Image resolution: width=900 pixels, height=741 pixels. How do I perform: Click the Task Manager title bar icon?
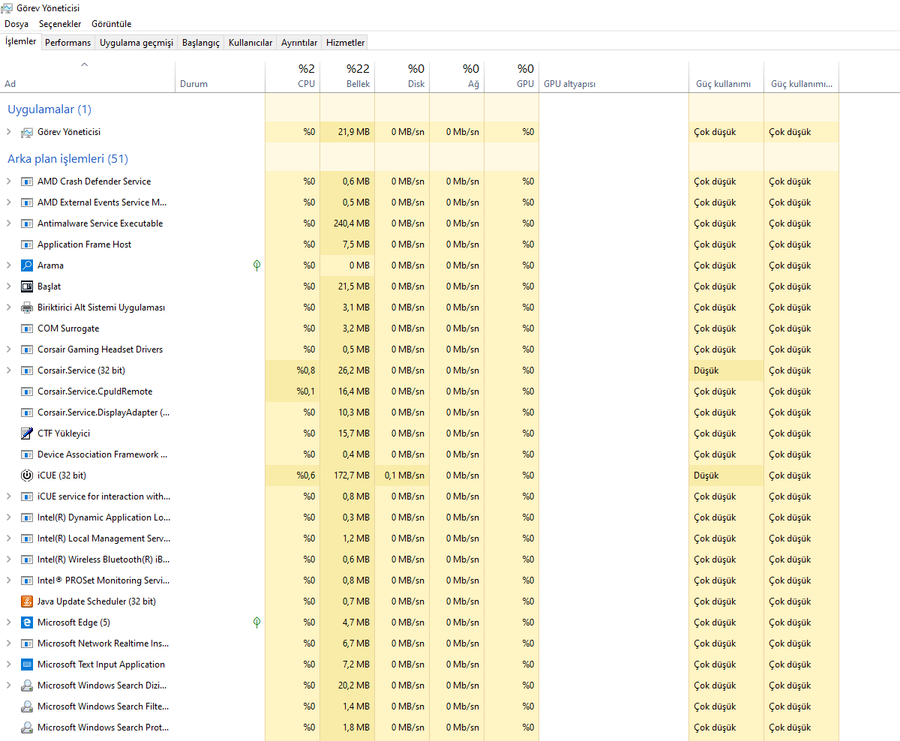pyautogui.click(x=7, y=8)
